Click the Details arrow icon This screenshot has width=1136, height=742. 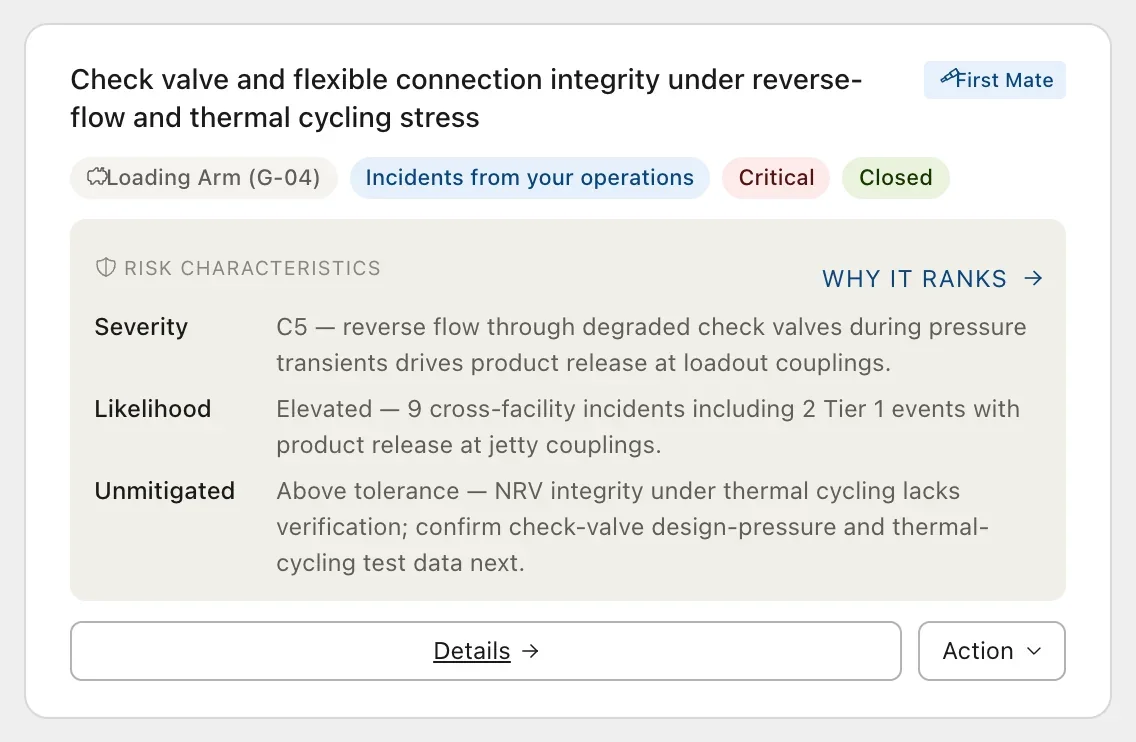point(530,651)
